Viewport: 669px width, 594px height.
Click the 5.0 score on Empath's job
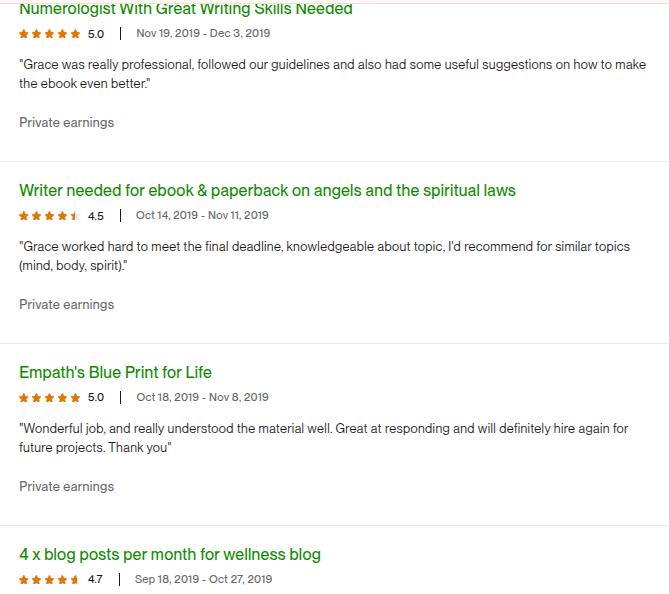(96, 397)
